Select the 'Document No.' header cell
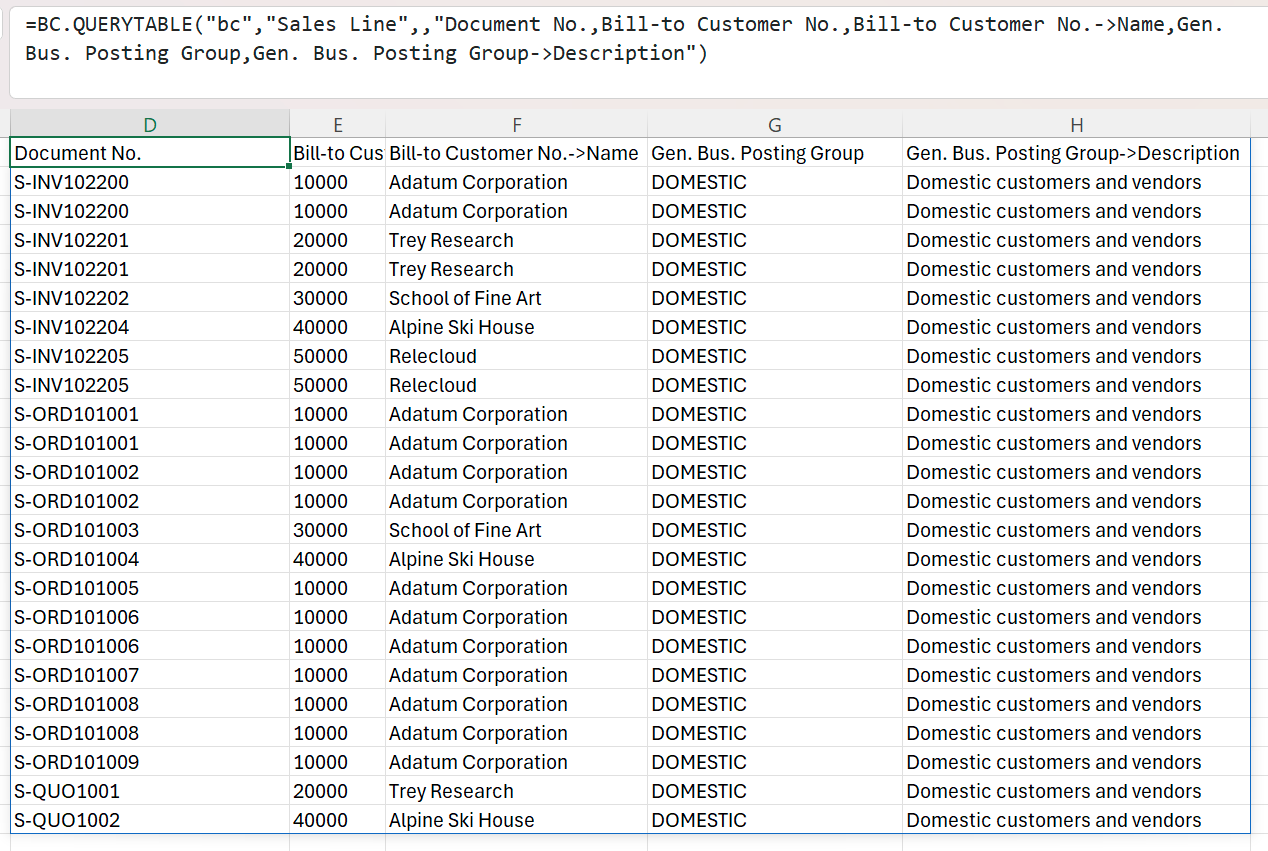The image size is (1268, 851). click(x=150, y=153)
